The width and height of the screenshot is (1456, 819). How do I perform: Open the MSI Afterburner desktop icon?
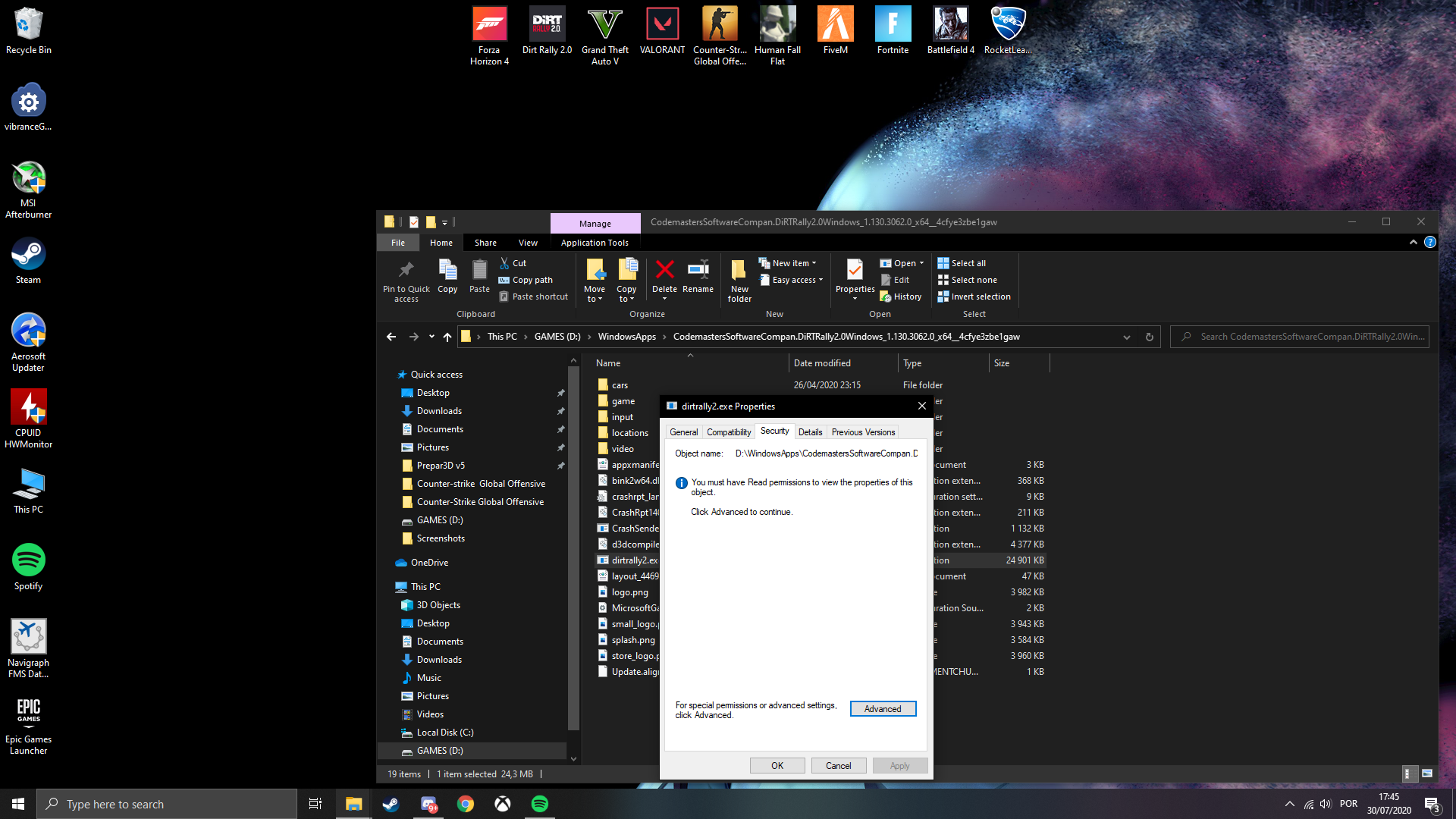tap(28, 190)
